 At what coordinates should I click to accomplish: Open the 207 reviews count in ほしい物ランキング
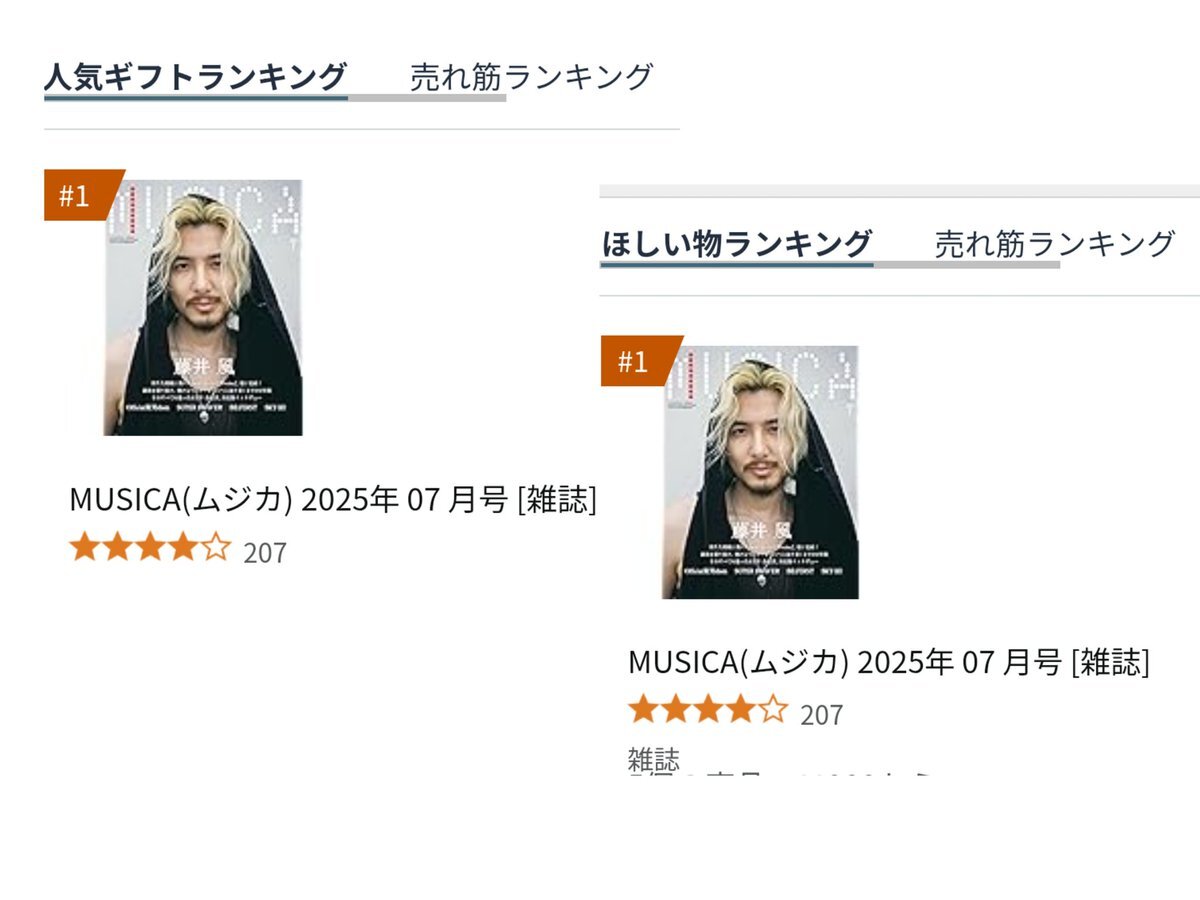[822, 715]
